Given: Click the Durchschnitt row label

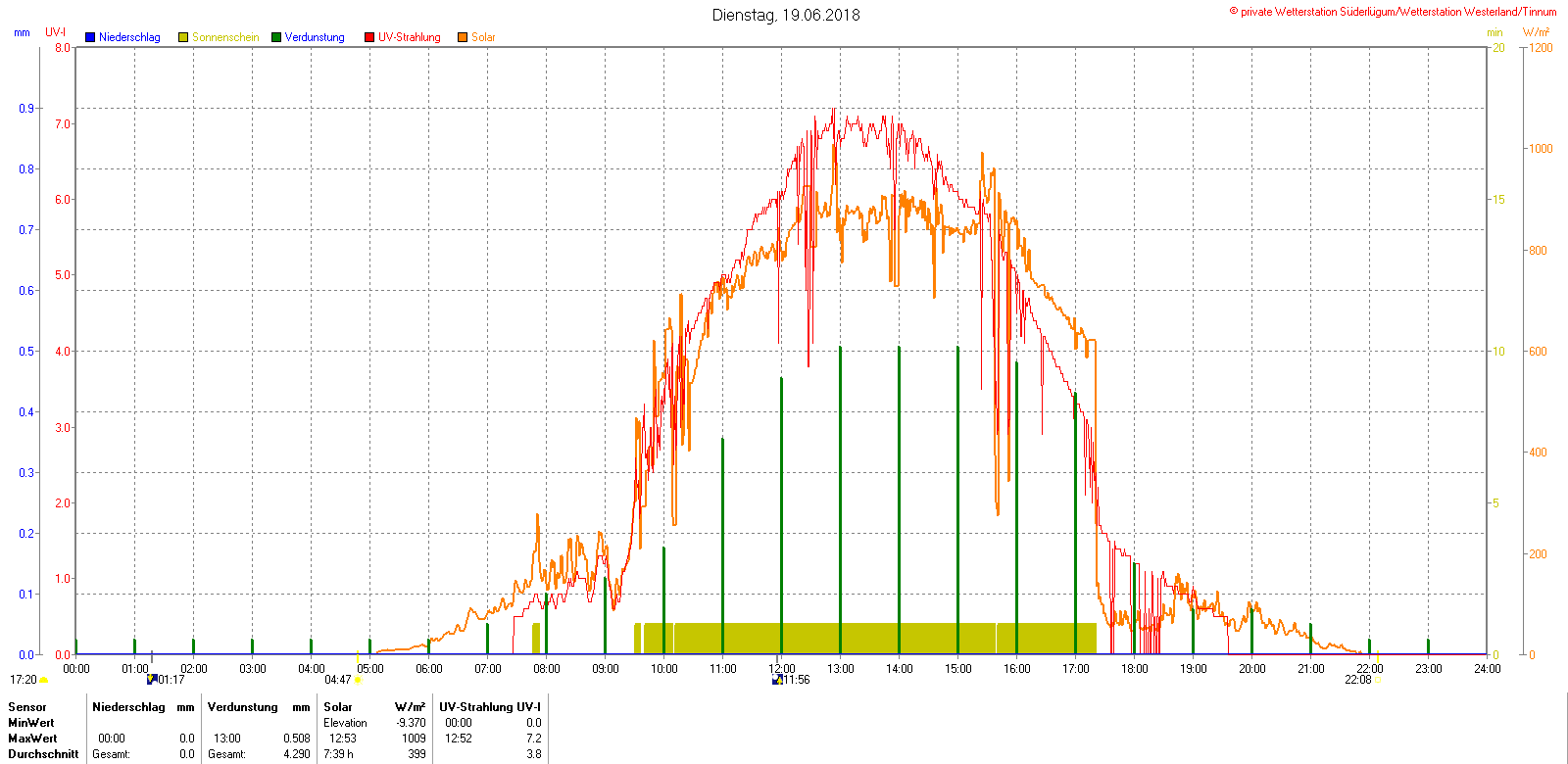Looking at the screenshot, I should point(43,754).
